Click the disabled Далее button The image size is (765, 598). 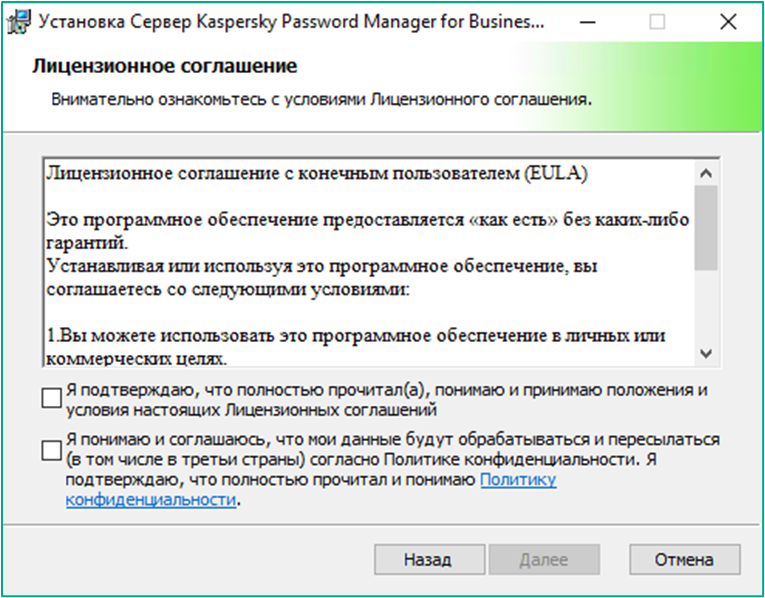click(x=544, y=559)
